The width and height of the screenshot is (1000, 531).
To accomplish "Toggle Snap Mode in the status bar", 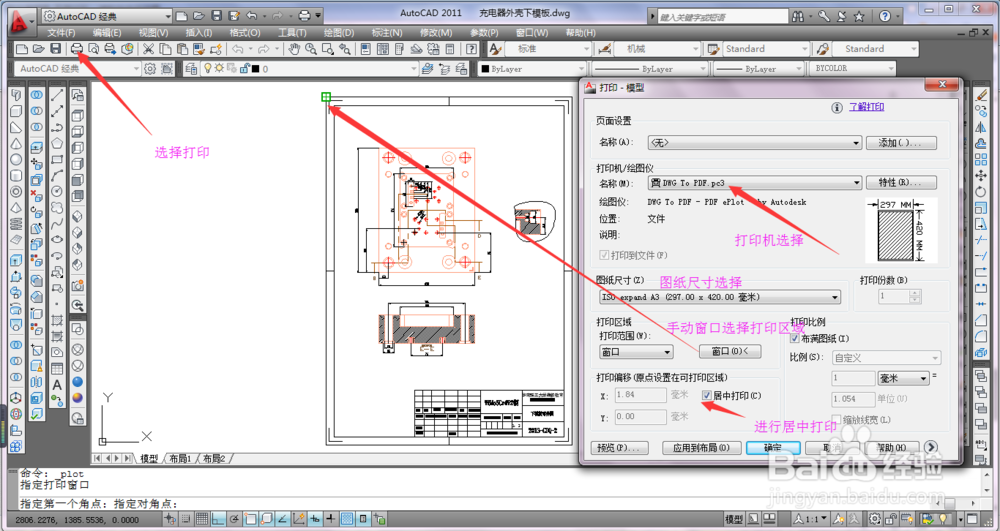I will (186, 519).
